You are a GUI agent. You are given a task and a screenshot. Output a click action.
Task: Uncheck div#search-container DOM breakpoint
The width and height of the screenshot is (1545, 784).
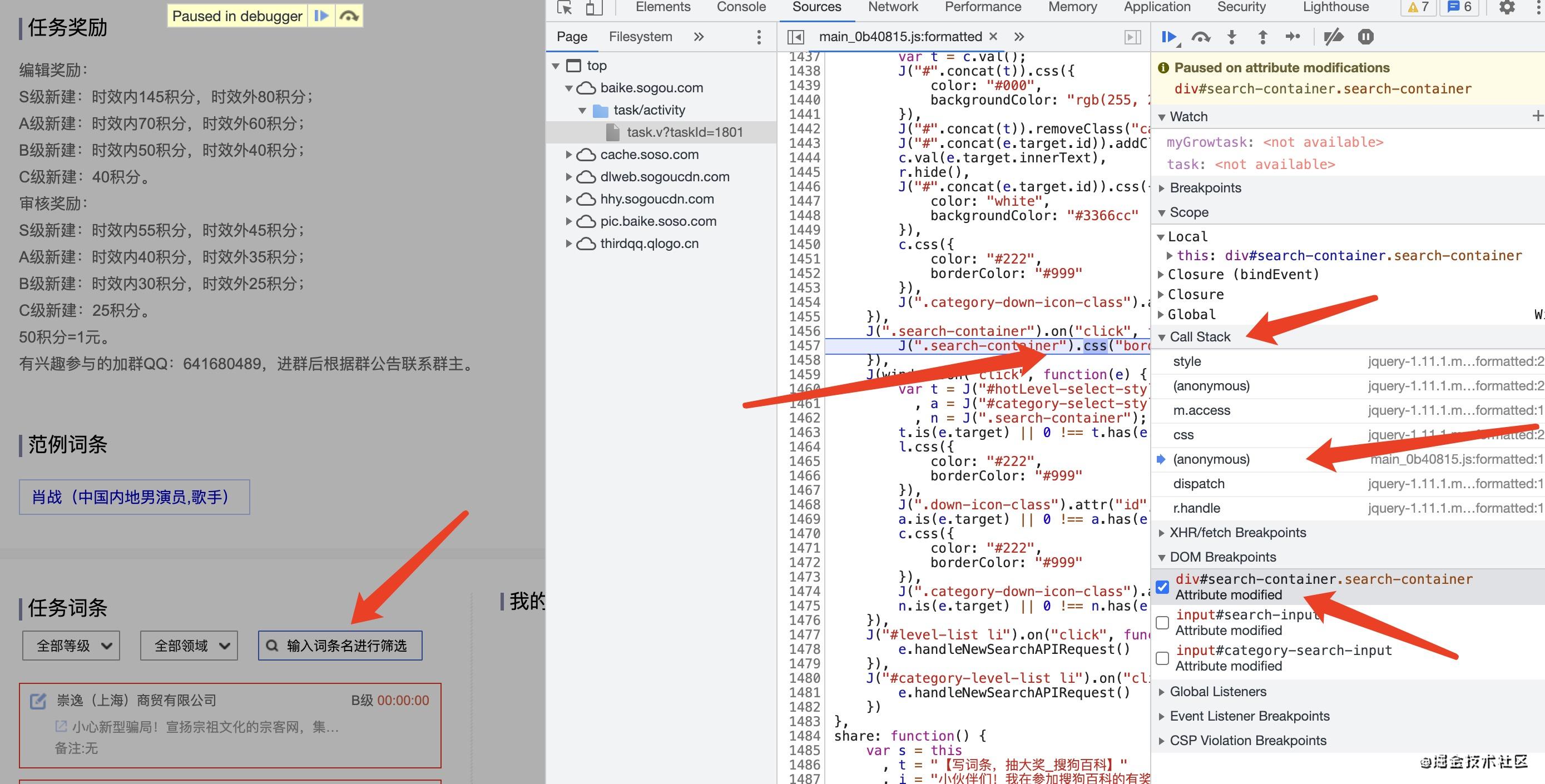pyautogui.click(x=1162, y=587)
